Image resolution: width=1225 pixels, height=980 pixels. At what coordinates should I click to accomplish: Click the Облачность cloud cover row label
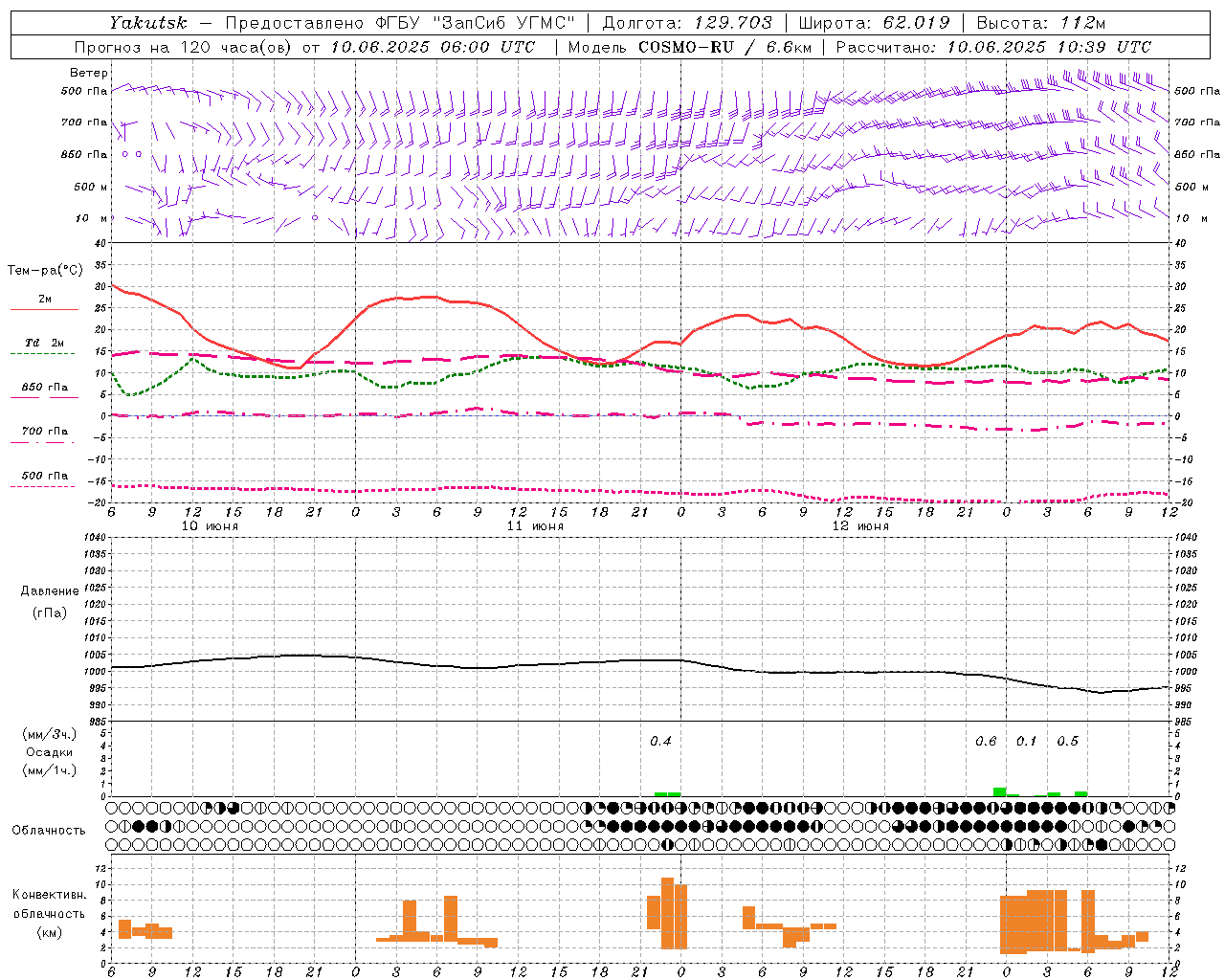pos(49,830)
